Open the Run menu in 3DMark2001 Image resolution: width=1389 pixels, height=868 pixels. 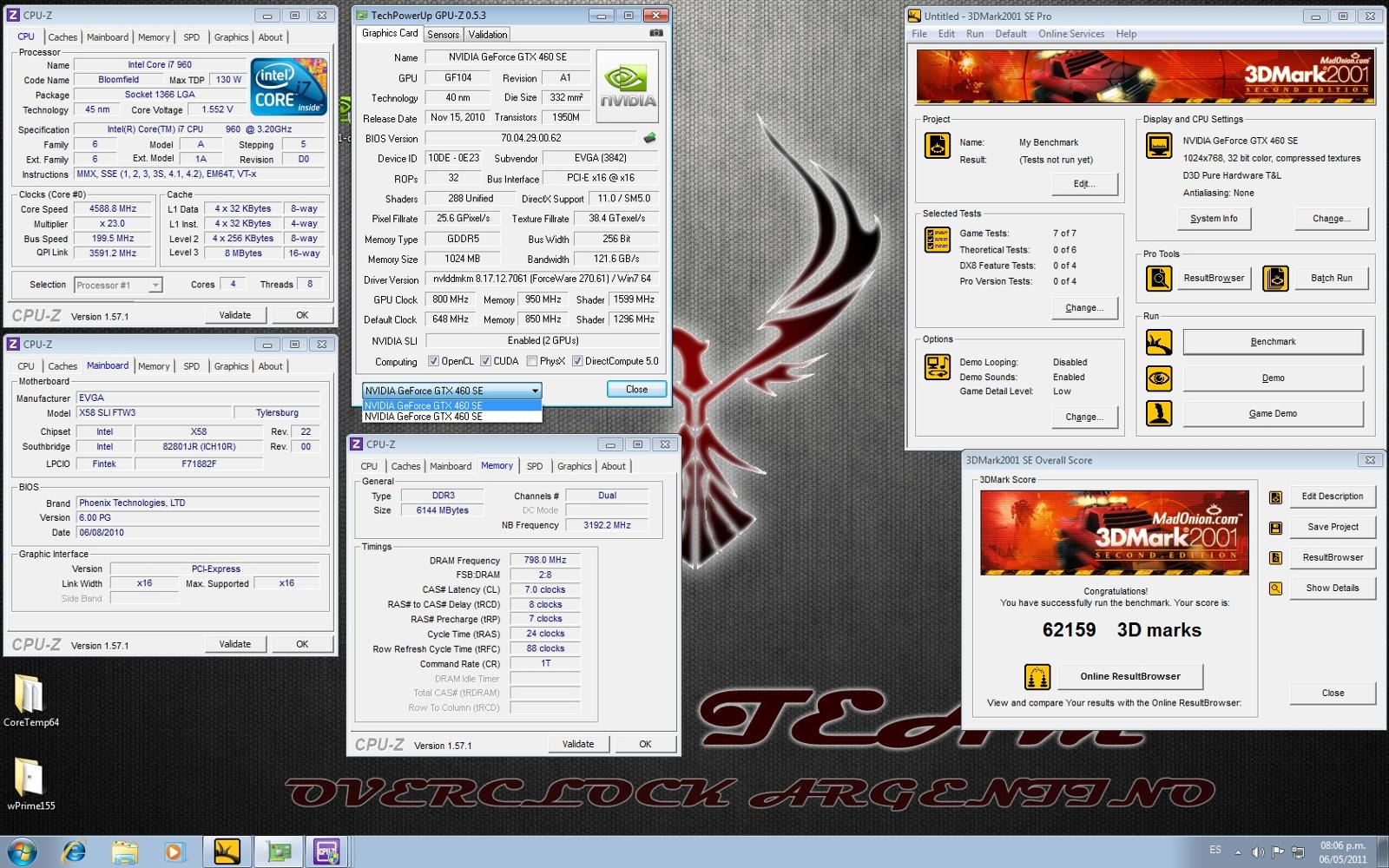pos(975,34)
